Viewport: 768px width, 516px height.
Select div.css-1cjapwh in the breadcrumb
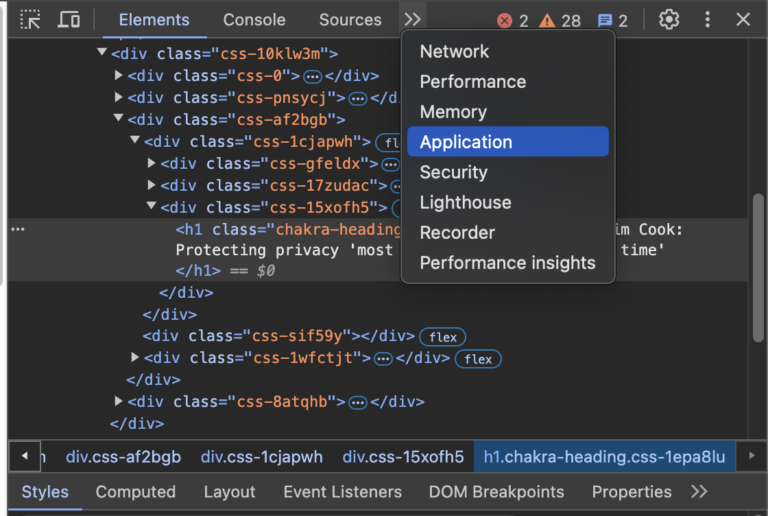pos(262,457)
